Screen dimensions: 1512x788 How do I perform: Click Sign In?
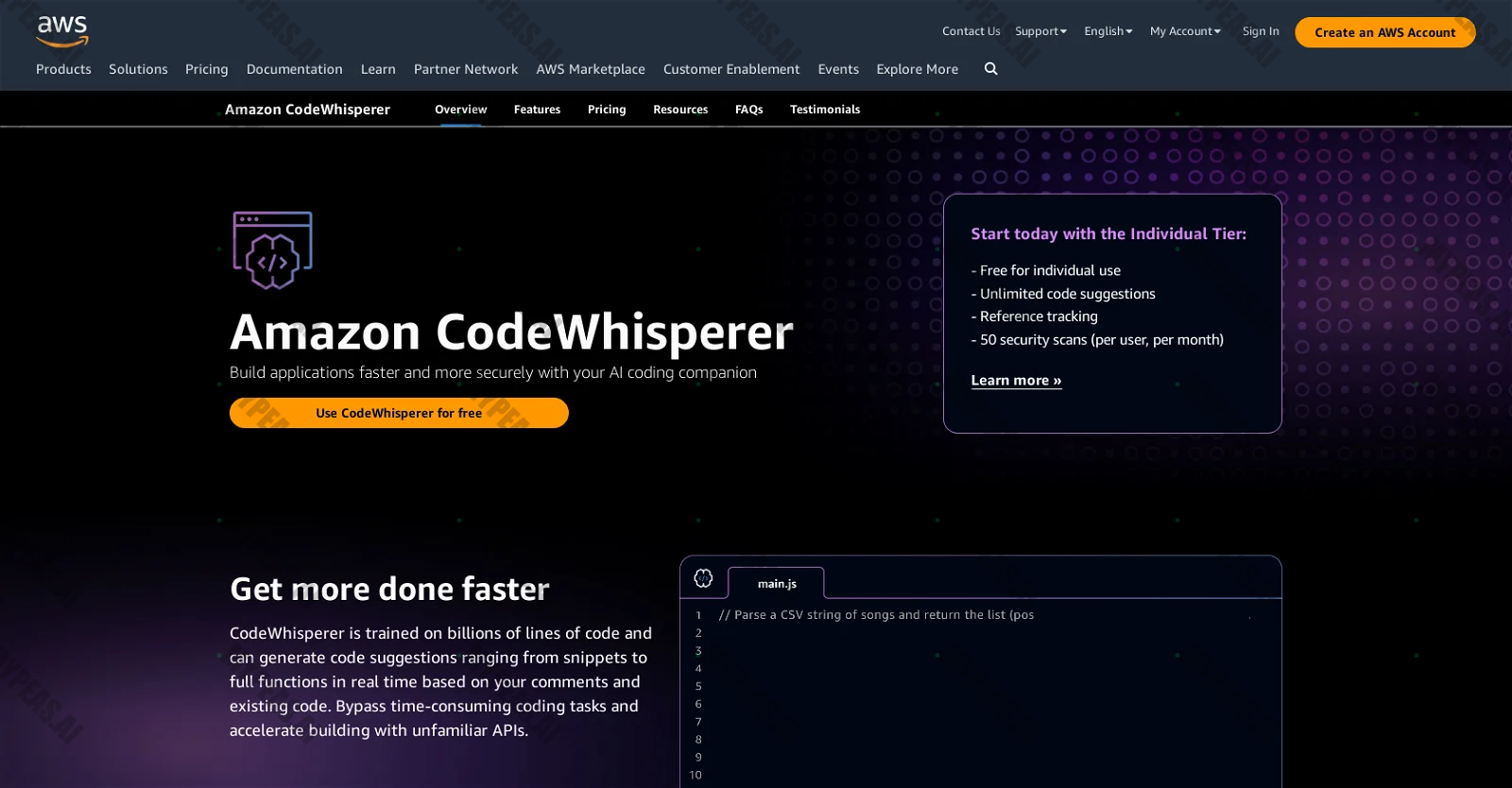(1261, 31)
